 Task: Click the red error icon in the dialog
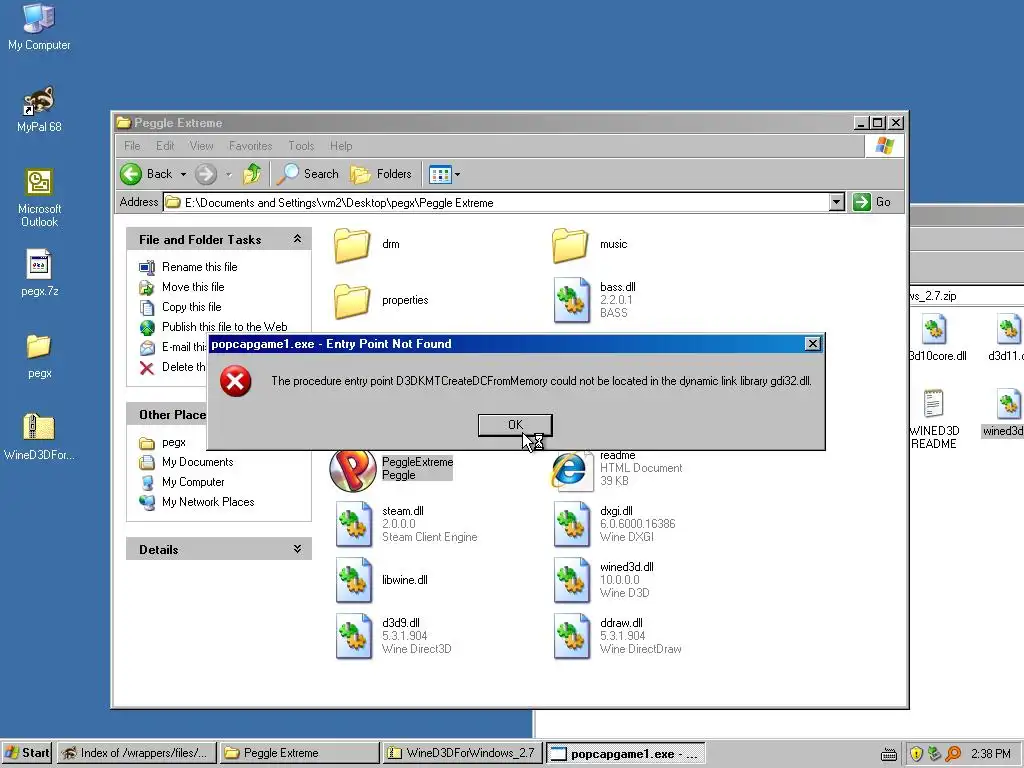[235, 381]
